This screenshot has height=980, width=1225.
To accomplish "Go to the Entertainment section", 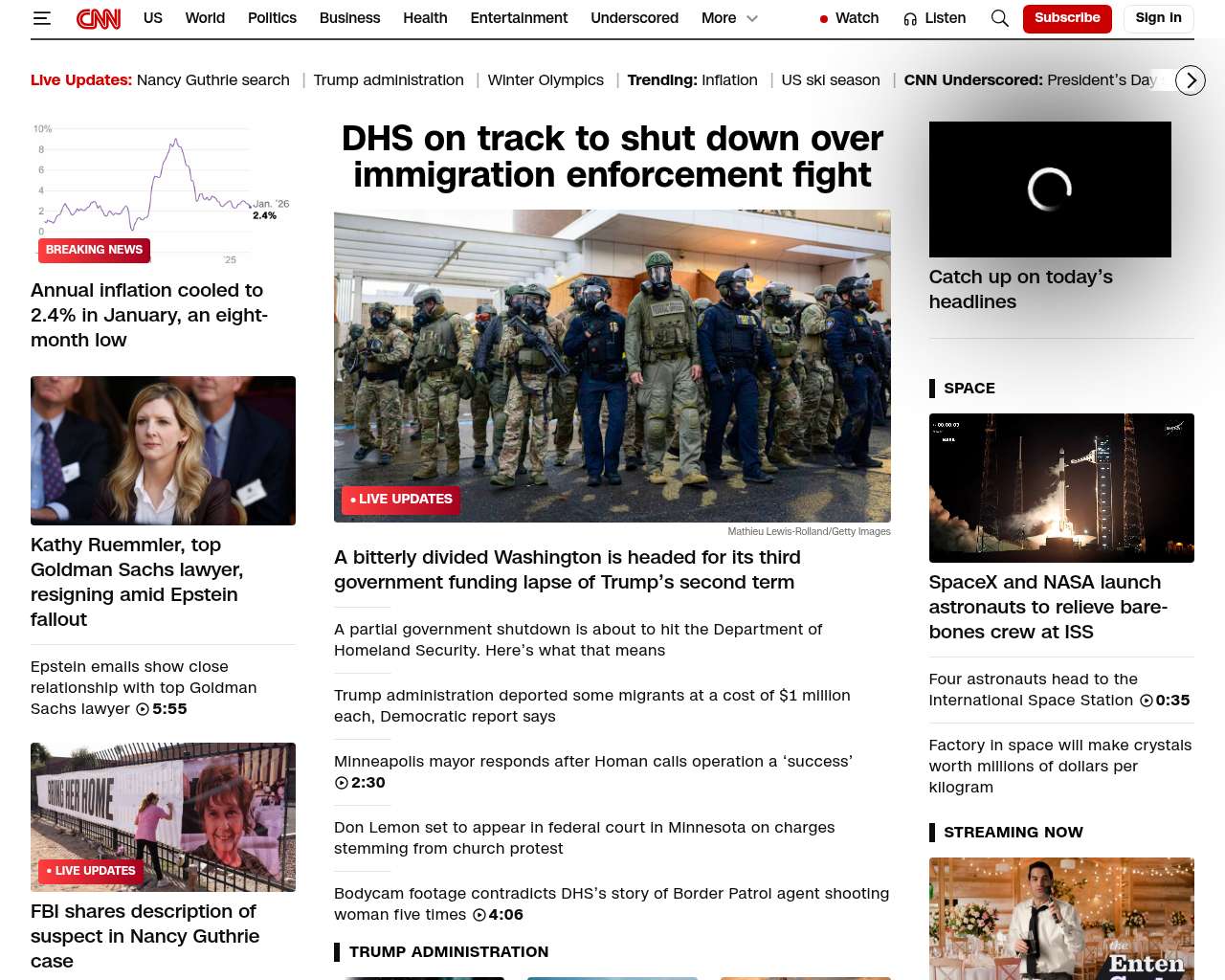I will 519,18.
